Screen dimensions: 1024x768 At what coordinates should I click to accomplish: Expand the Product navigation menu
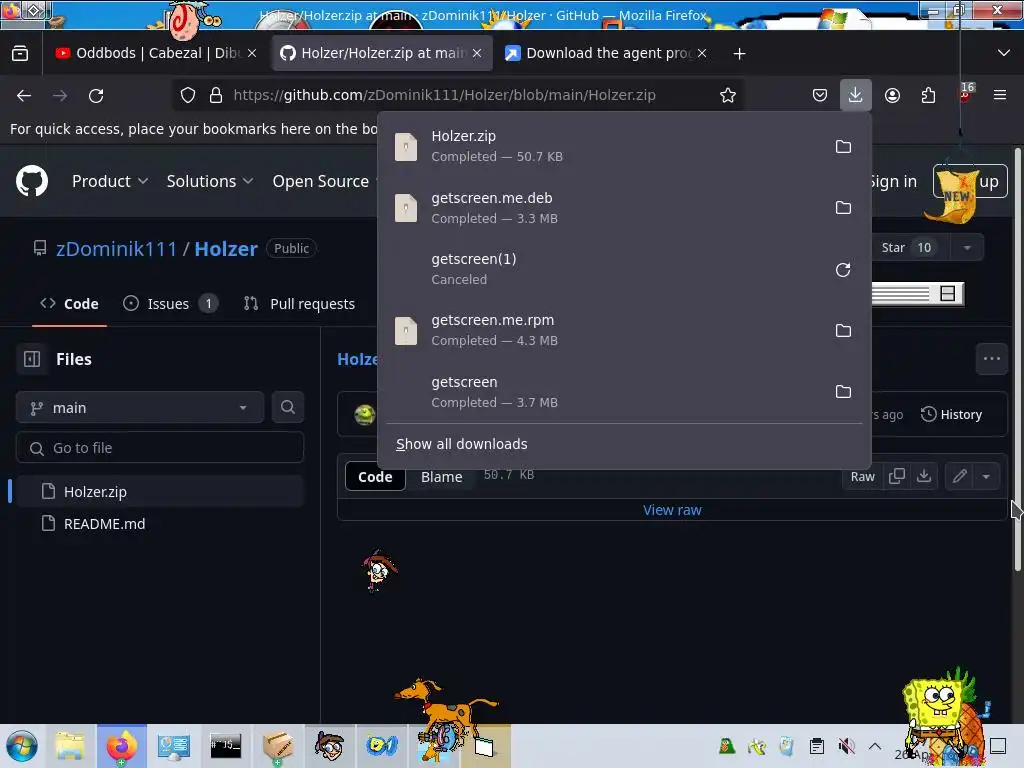tap(110, 181)
